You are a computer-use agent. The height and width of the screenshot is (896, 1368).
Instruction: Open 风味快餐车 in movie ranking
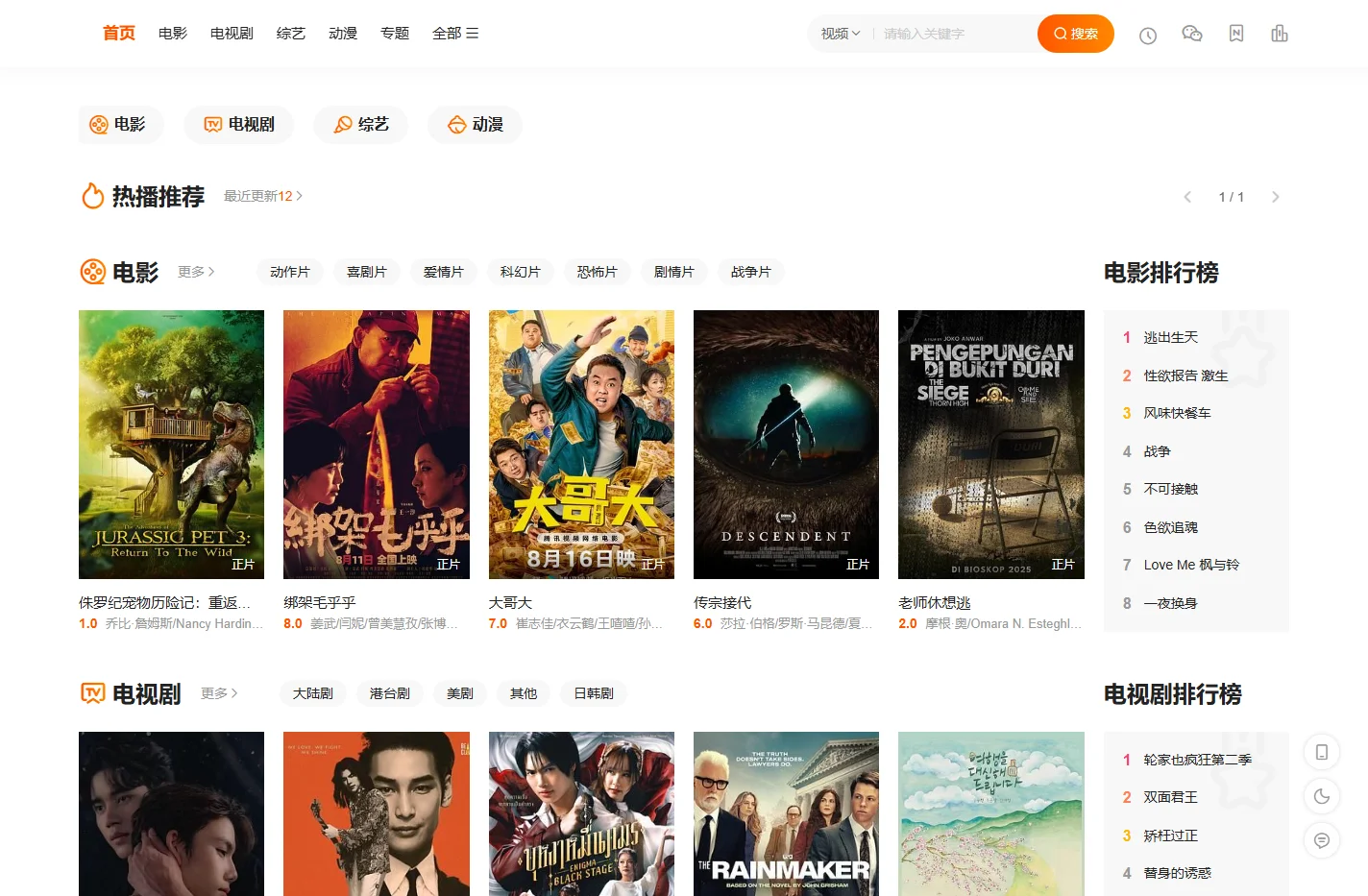tap(1177, 413)
